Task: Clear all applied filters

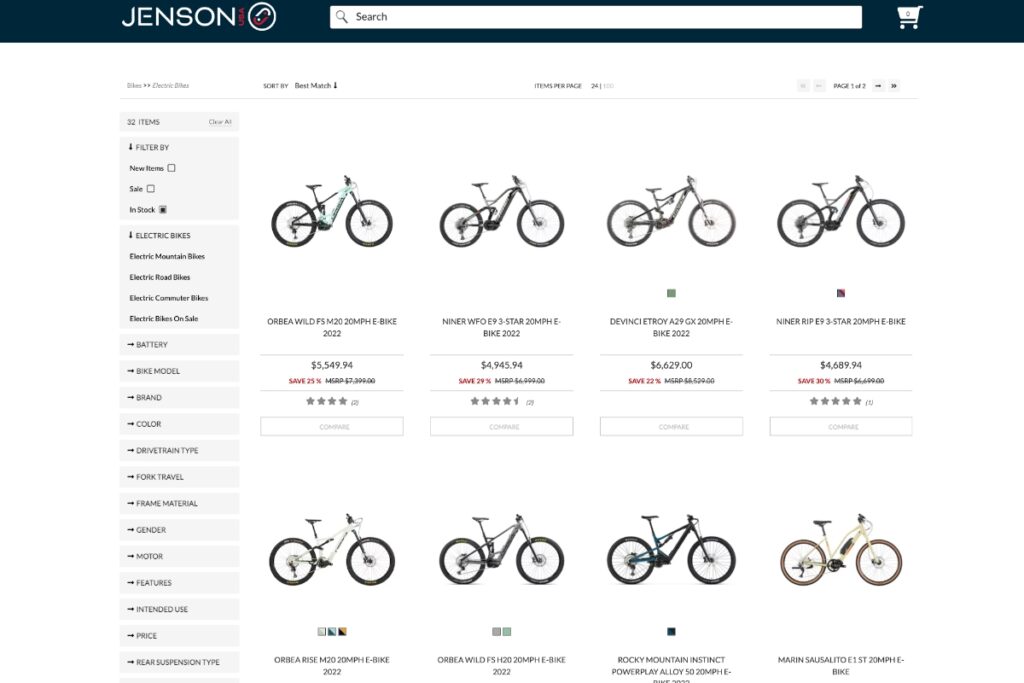Action: point(219,122)
